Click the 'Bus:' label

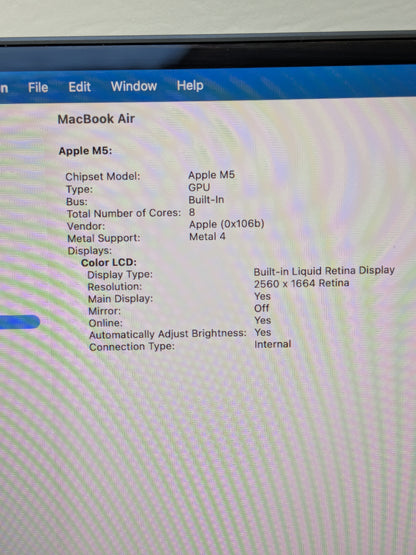tap(77, 201)
